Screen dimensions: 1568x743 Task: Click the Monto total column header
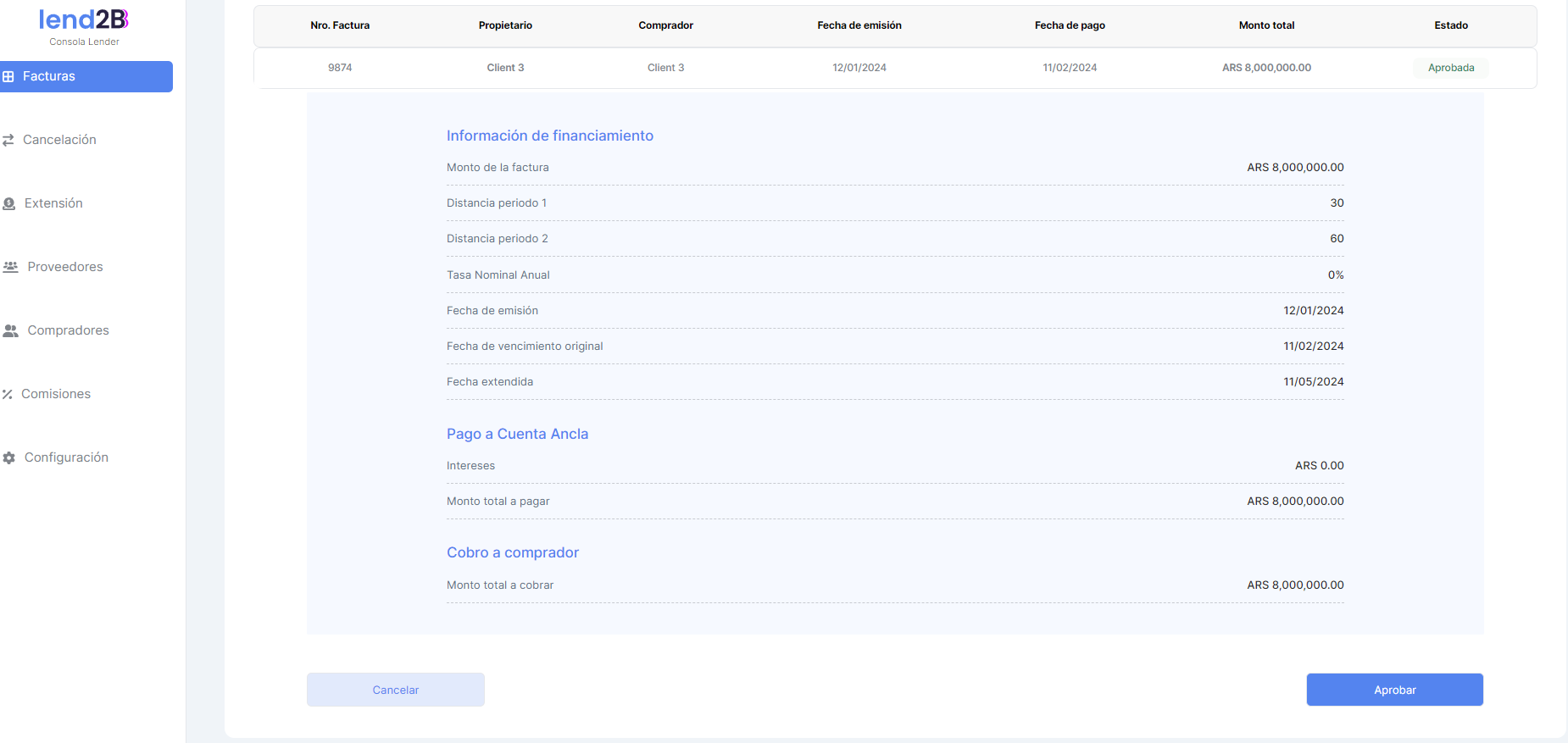point(1266,25)
